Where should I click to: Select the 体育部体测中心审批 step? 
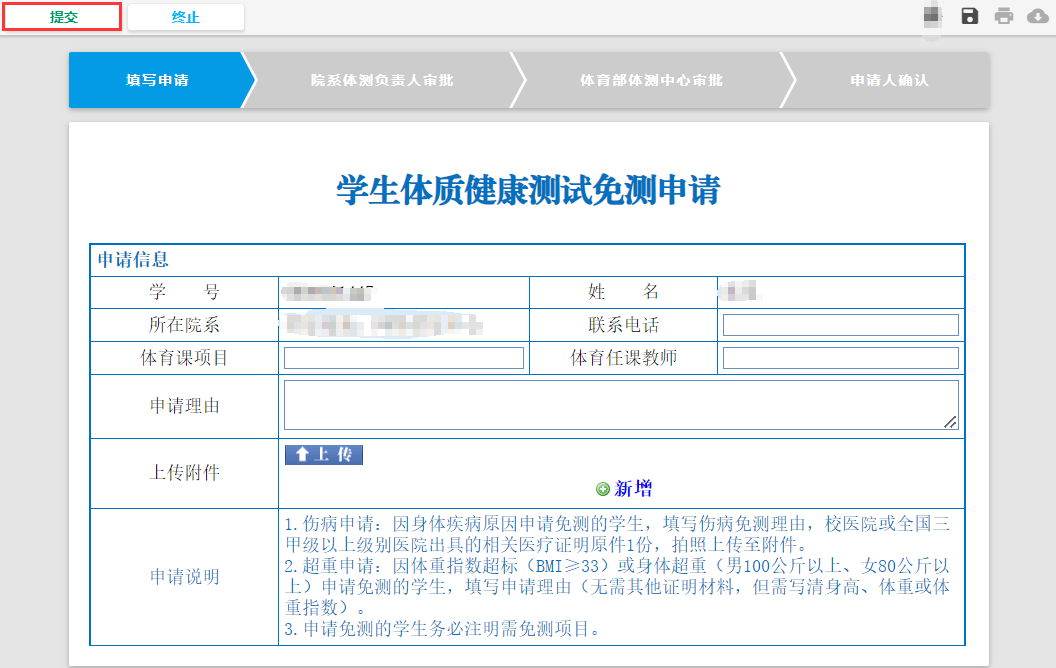[651, 80]
